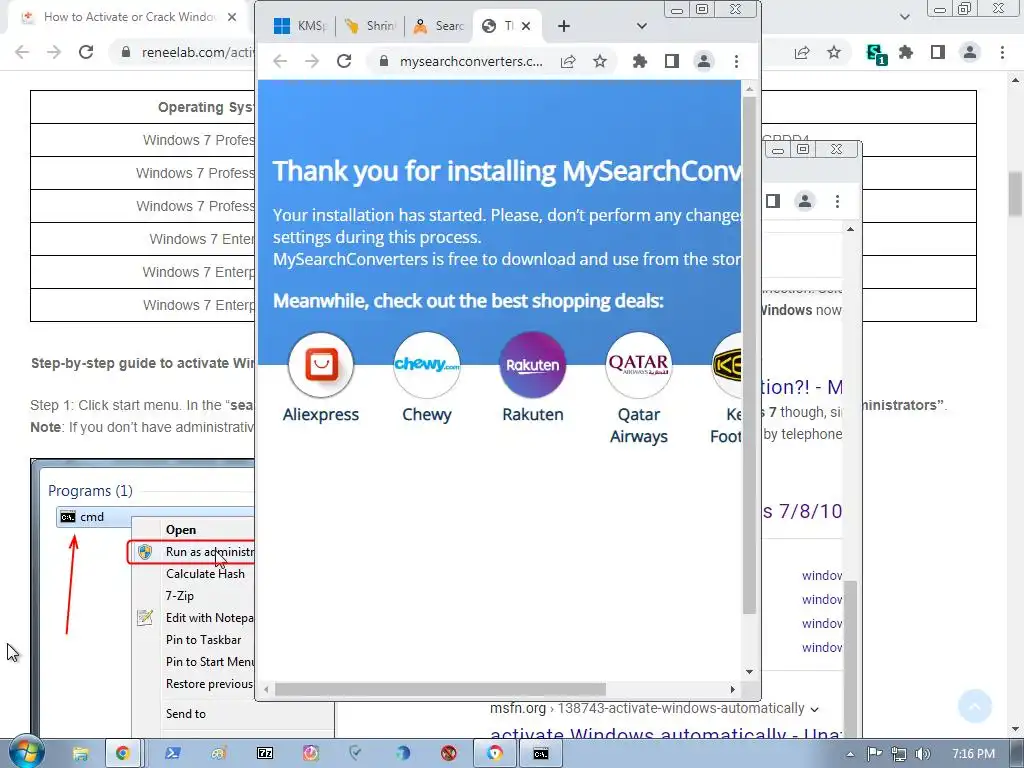
Task: Open profile avatar in front window
Action: [704, 61]
